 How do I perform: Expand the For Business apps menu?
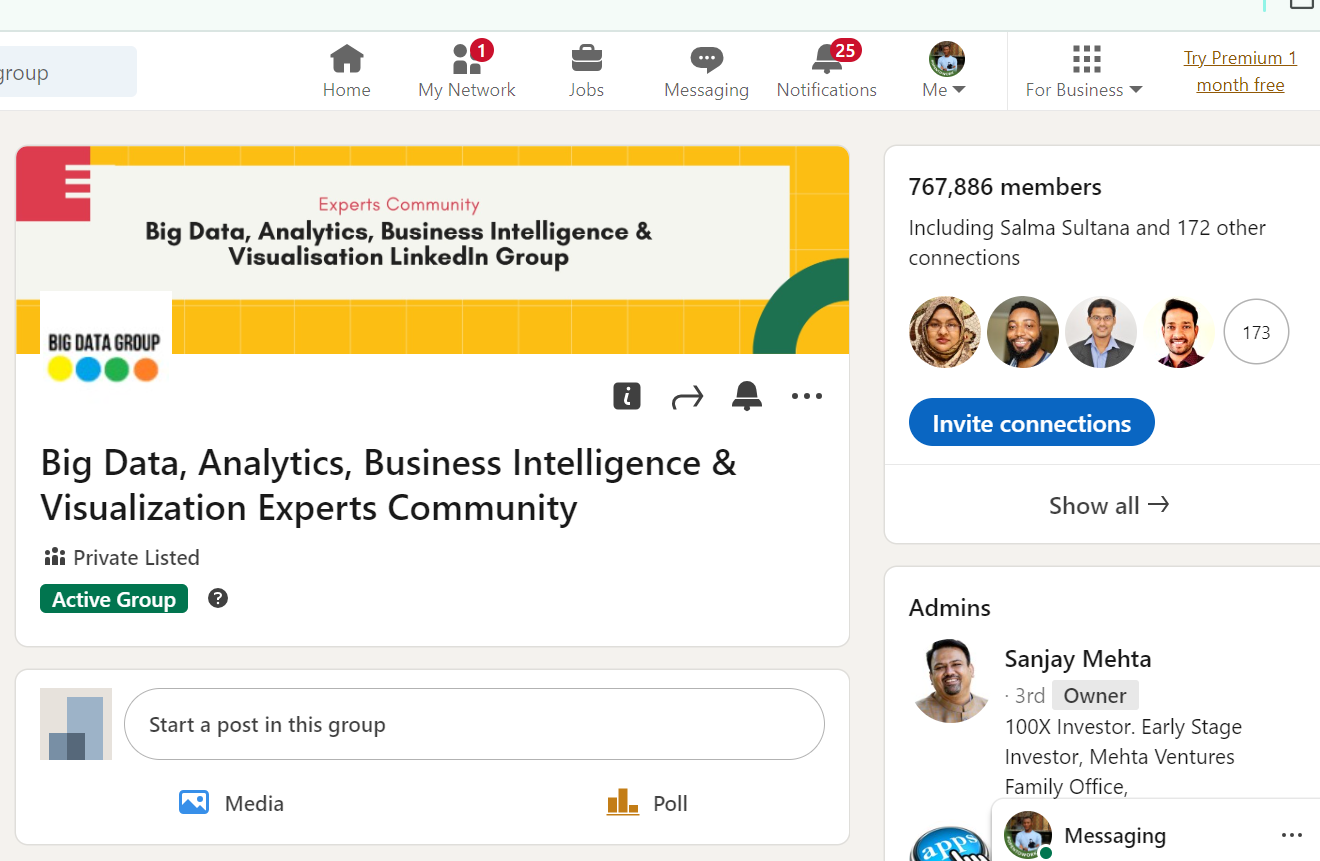(x=1084, y=70)
